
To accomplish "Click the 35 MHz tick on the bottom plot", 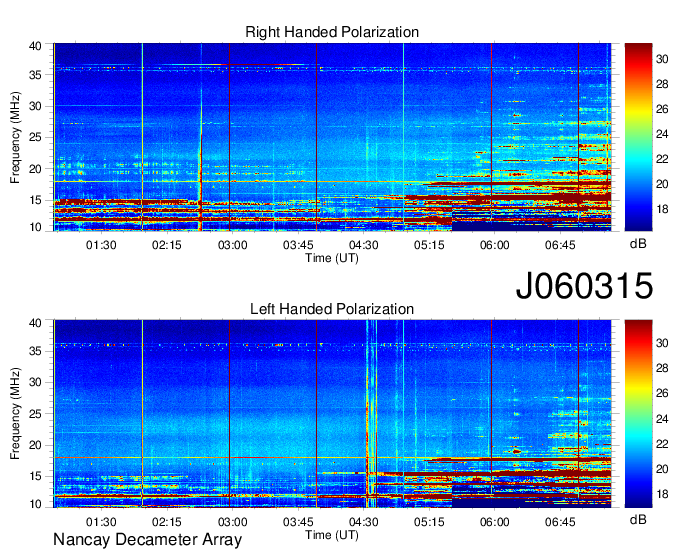I will [35, 351].
